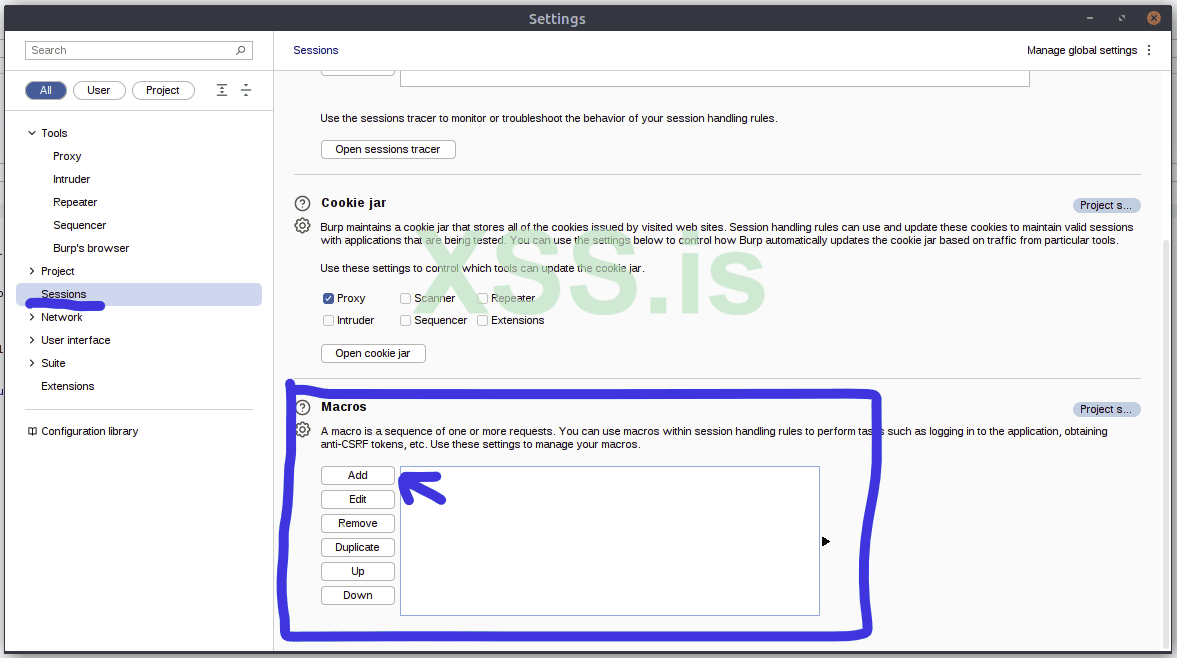Click the macro Down button

tap(358, 596)
